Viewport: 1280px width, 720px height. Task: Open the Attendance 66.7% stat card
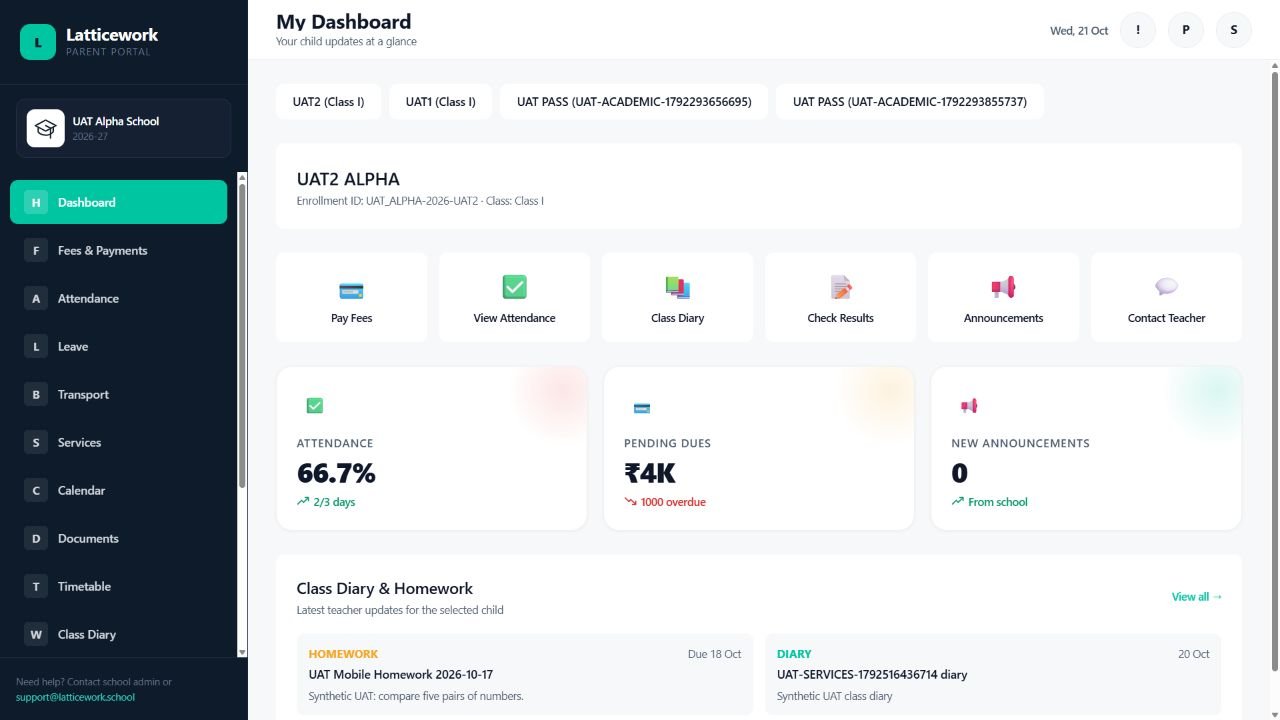pyautogui.click(x=432, y=448)
